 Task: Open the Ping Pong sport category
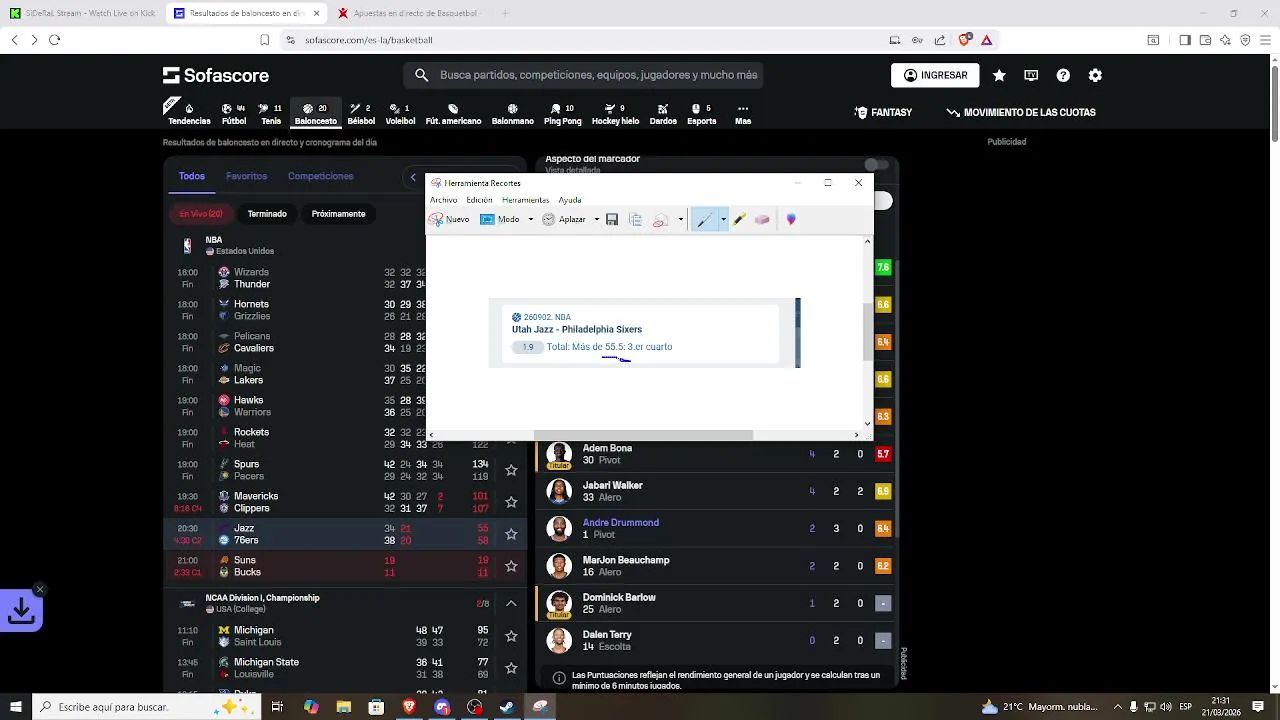coord(562,114)
